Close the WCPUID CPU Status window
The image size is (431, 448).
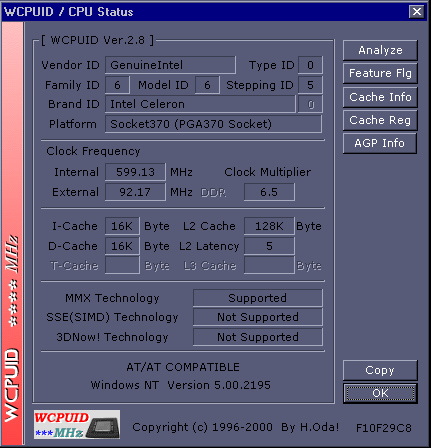pyautogui.click(x=417, y=12)
